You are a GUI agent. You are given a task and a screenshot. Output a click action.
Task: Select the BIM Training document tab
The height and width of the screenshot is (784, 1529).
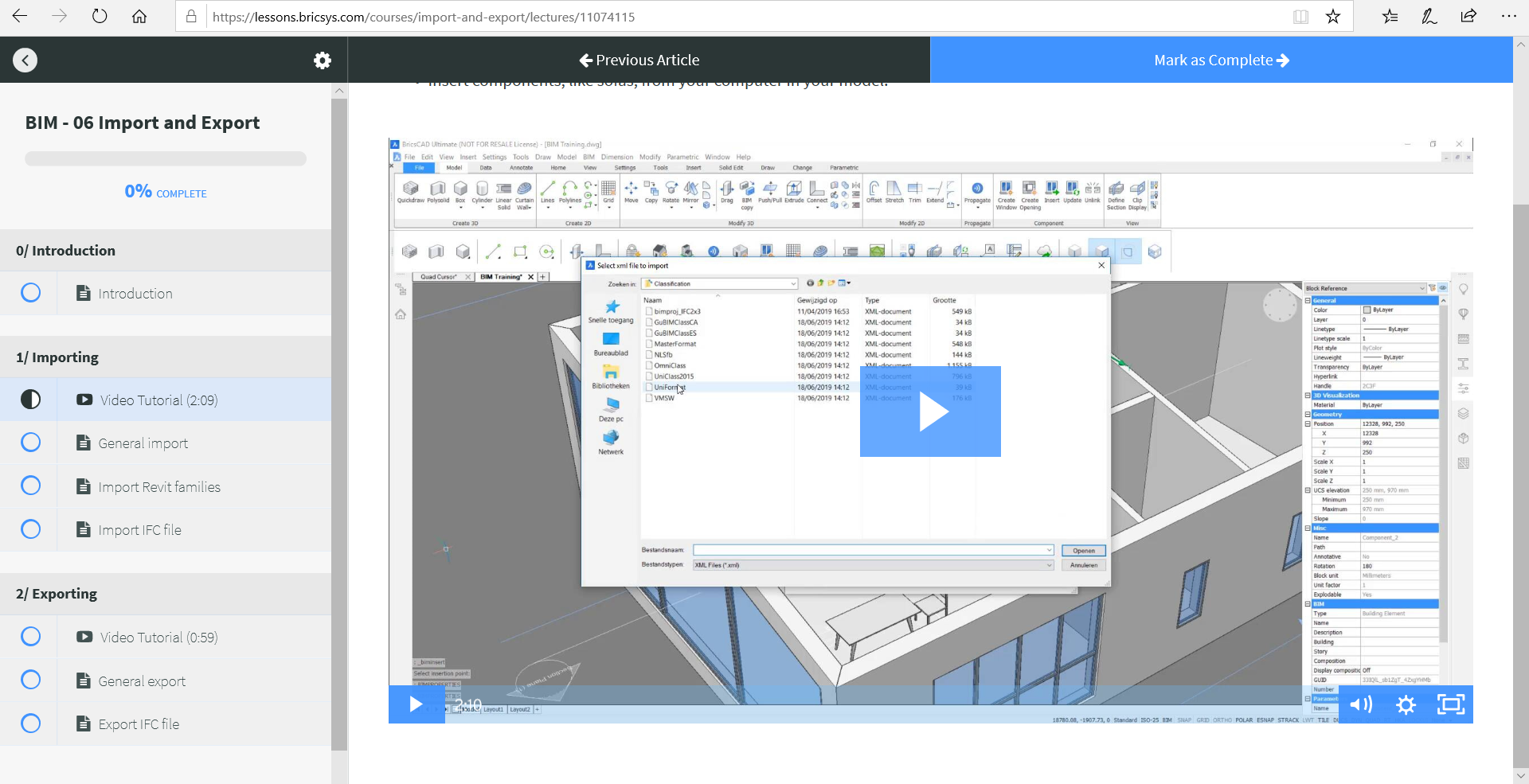pos(506,277)
